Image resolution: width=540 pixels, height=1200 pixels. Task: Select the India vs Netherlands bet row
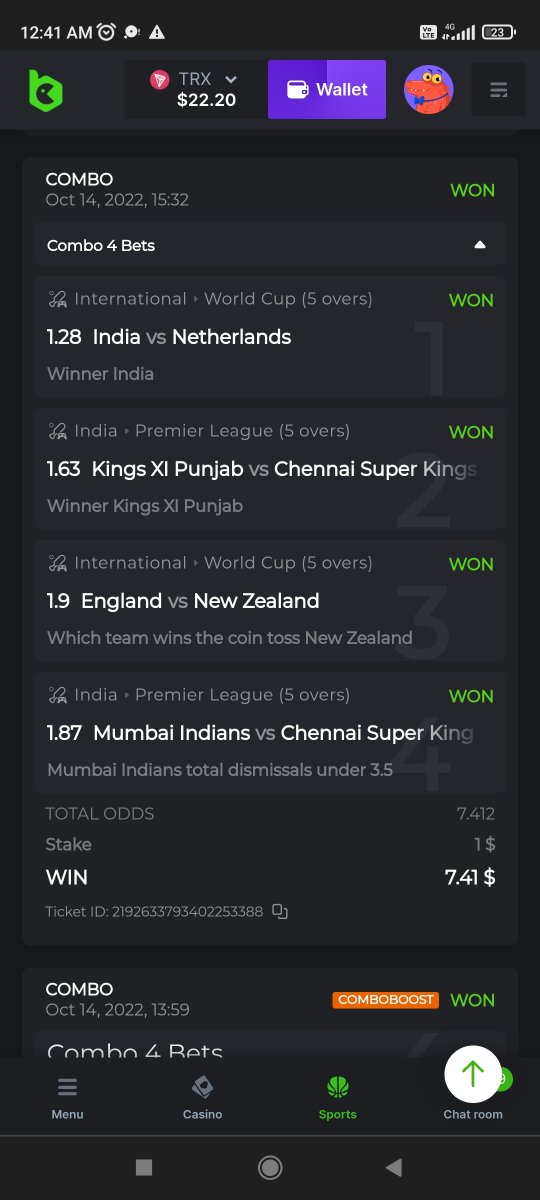[270, 337]
